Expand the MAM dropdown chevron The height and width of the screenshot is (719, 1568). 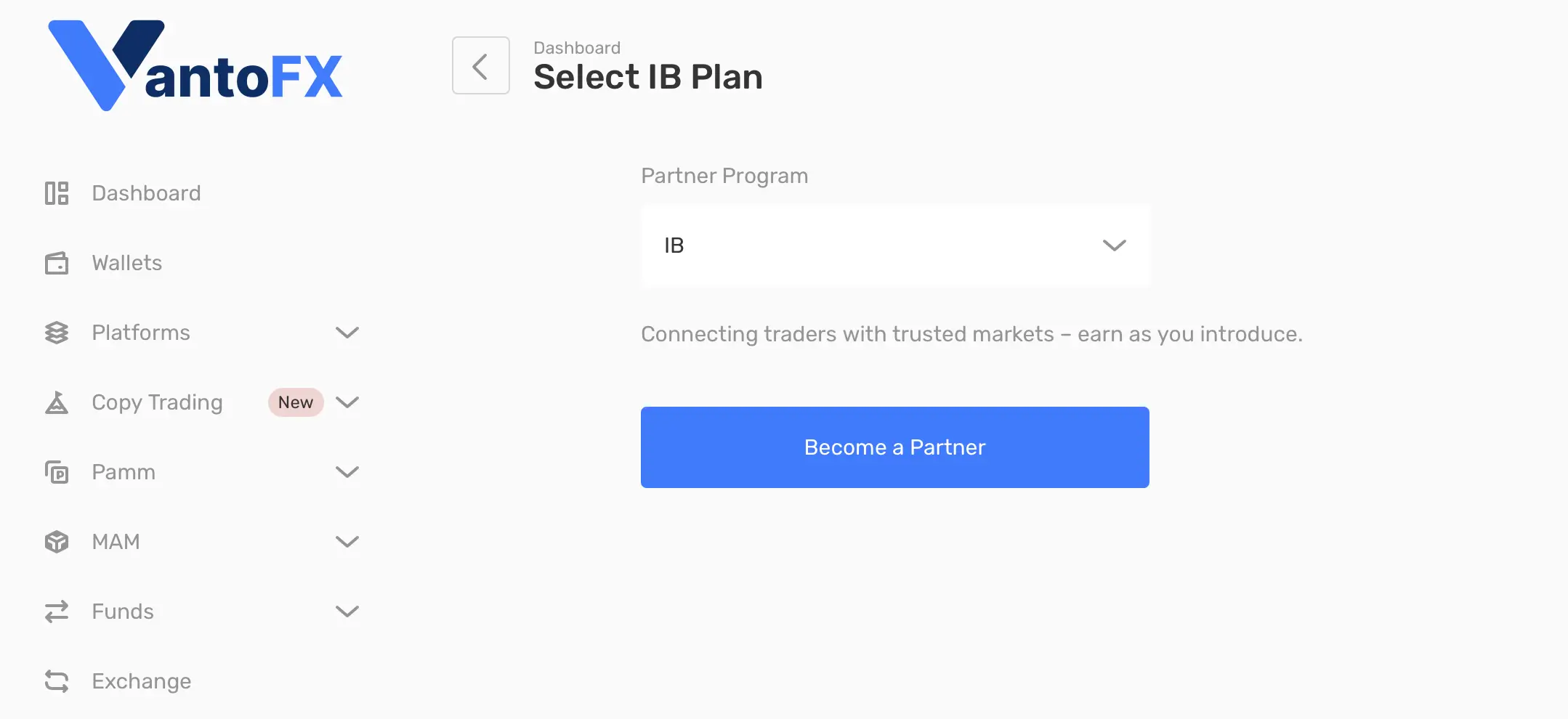click(348, 542)
